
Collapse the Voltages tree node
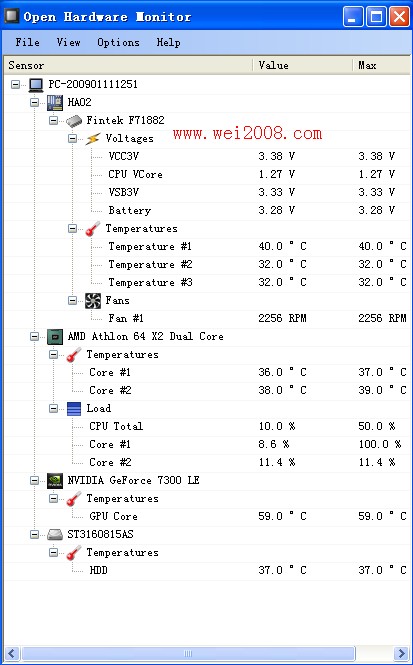pyautogui.click(x=73, y=139)
